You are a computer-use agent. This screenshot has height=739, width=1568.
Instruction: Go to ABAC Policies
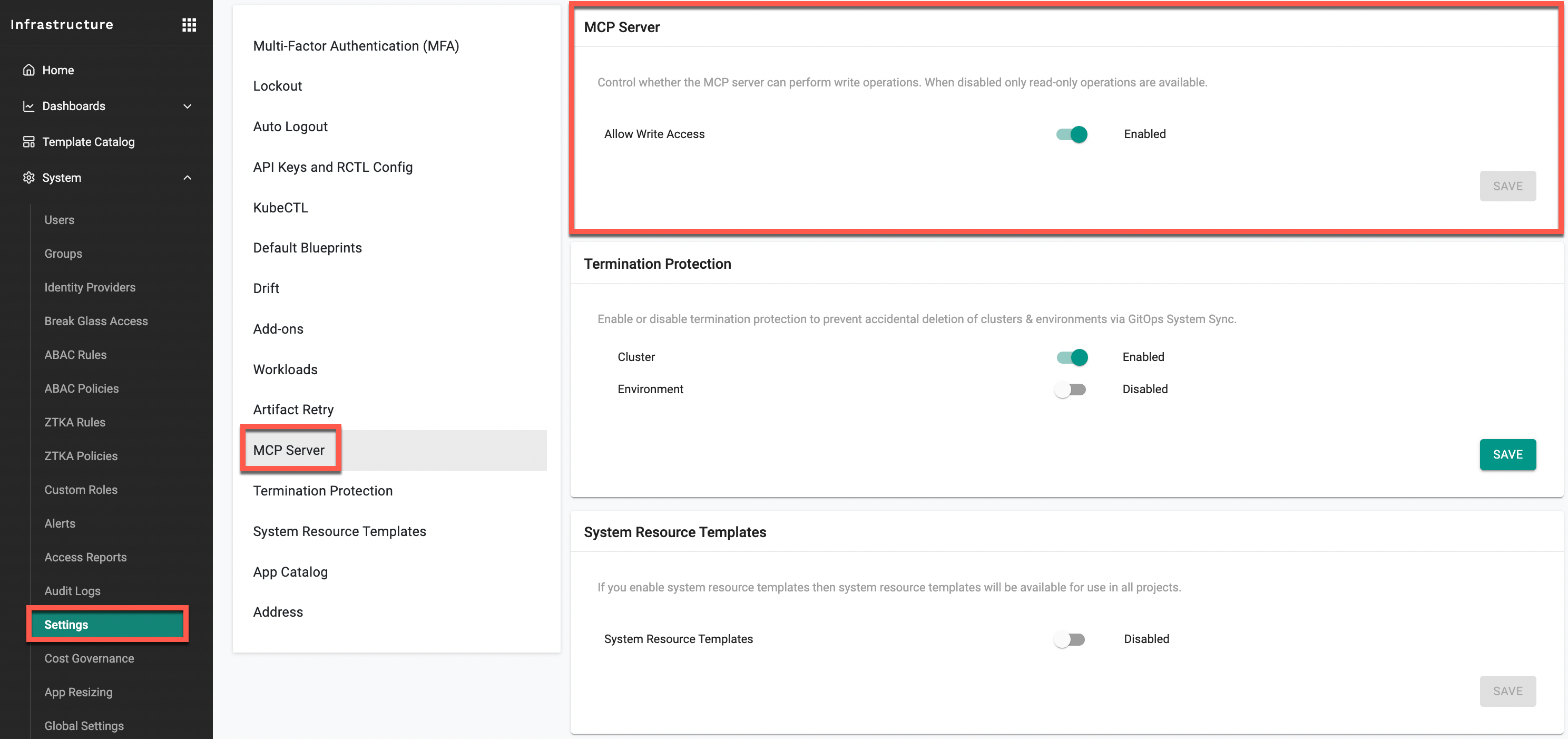(x=82, y=388)
